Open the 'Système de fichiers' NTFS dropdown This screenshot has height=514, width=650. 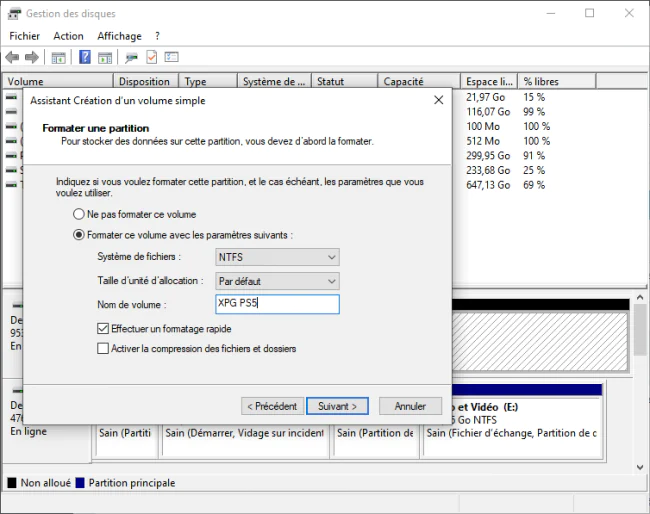pyautogui.click(x=277, y=257)
